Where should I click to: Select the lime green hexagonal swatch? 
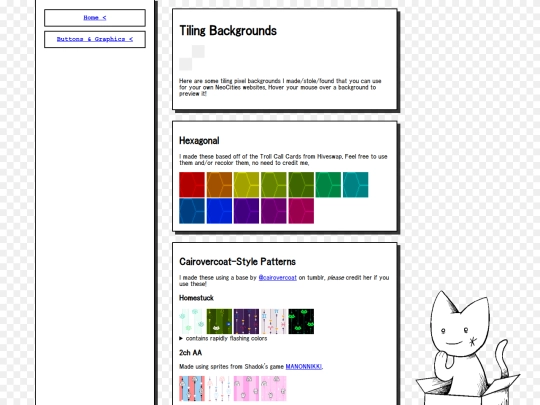point(273,185)
